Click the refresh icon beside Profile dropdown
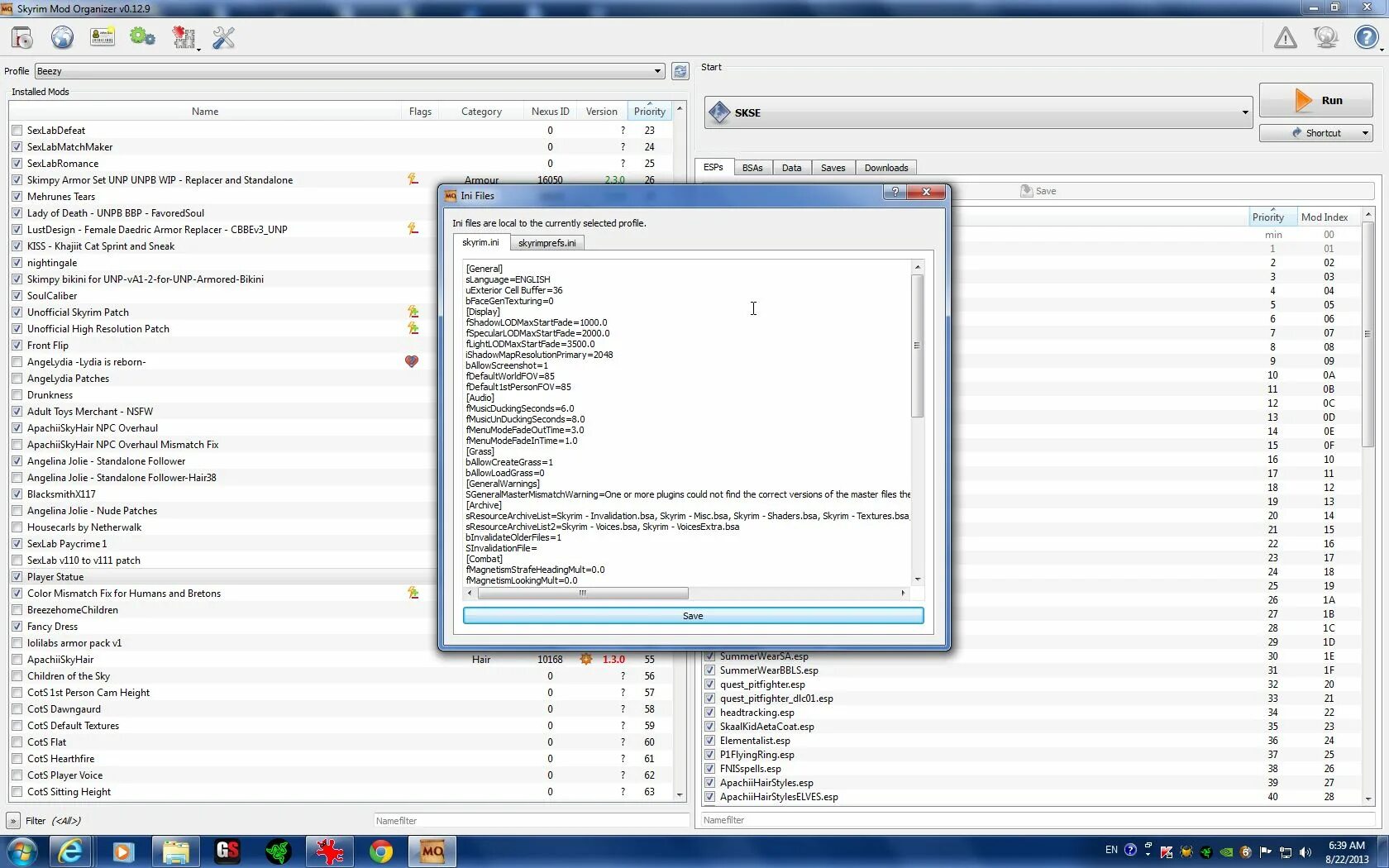This screenshot has width=1389, height=868. (x=680, y=71)
